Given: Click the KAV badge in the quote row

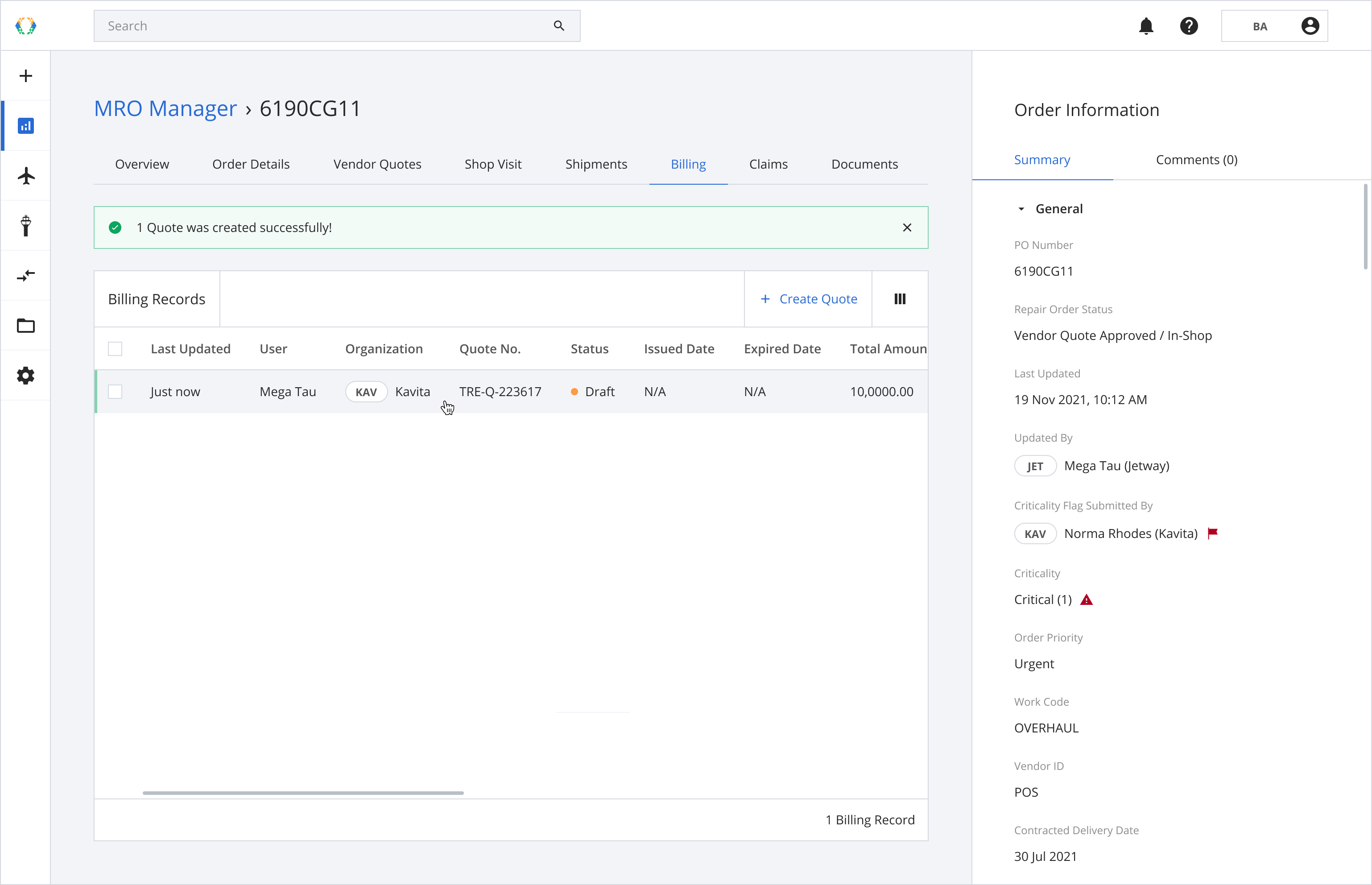Looking at the screenshot, I should (366, 392).
